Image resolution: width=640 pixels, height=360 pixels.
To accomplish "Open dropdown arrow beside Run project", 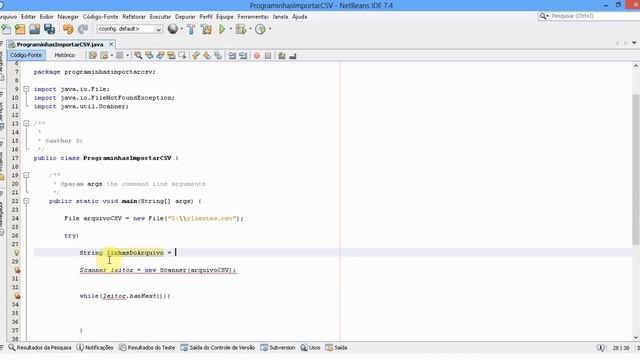I will (x=231, y=29).
